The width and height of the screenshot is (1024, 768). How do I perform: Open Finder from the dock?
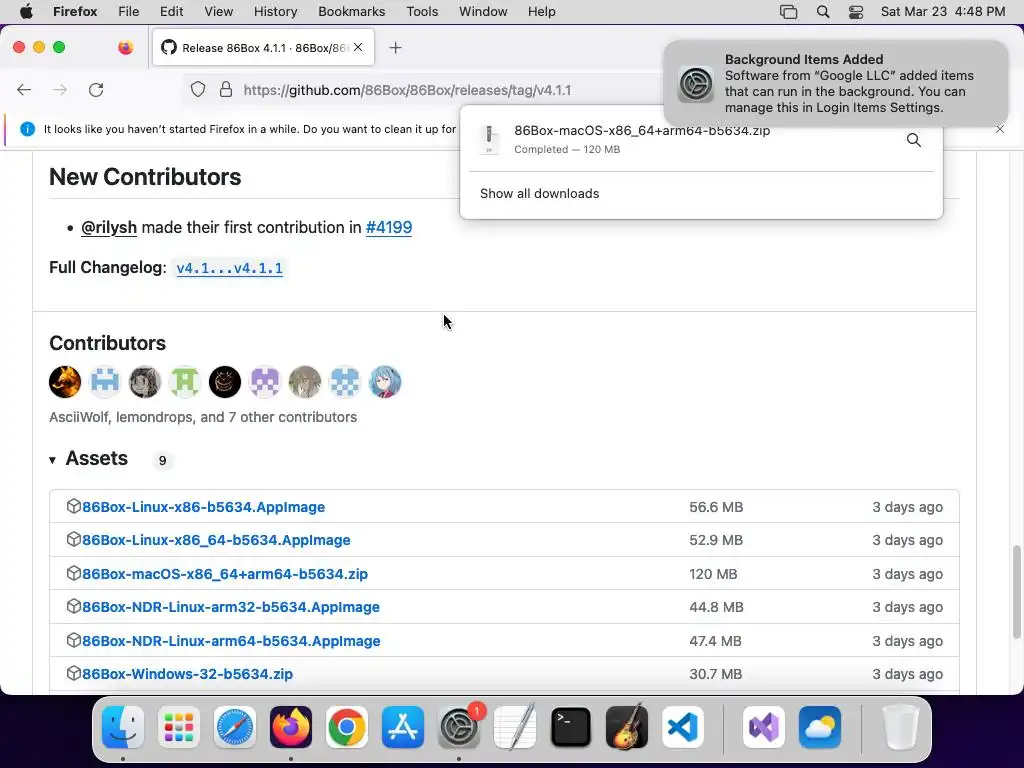point(123,727)
